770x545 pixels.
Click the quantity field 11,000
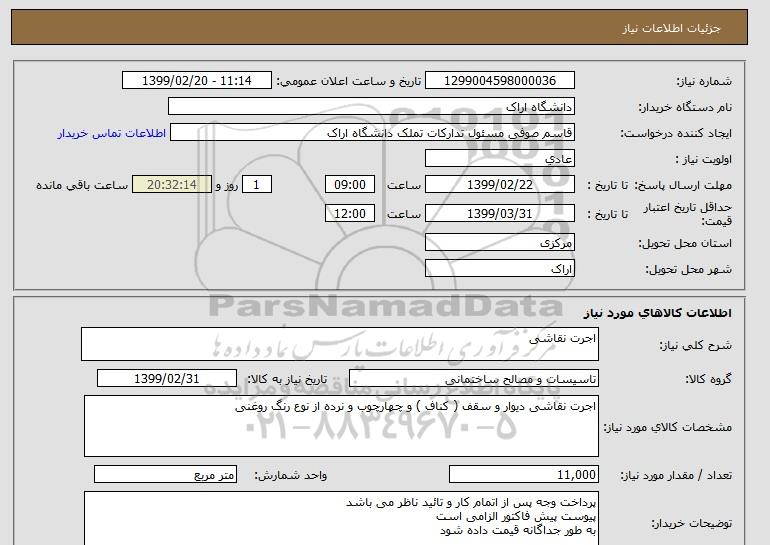(x=523, y=475)
